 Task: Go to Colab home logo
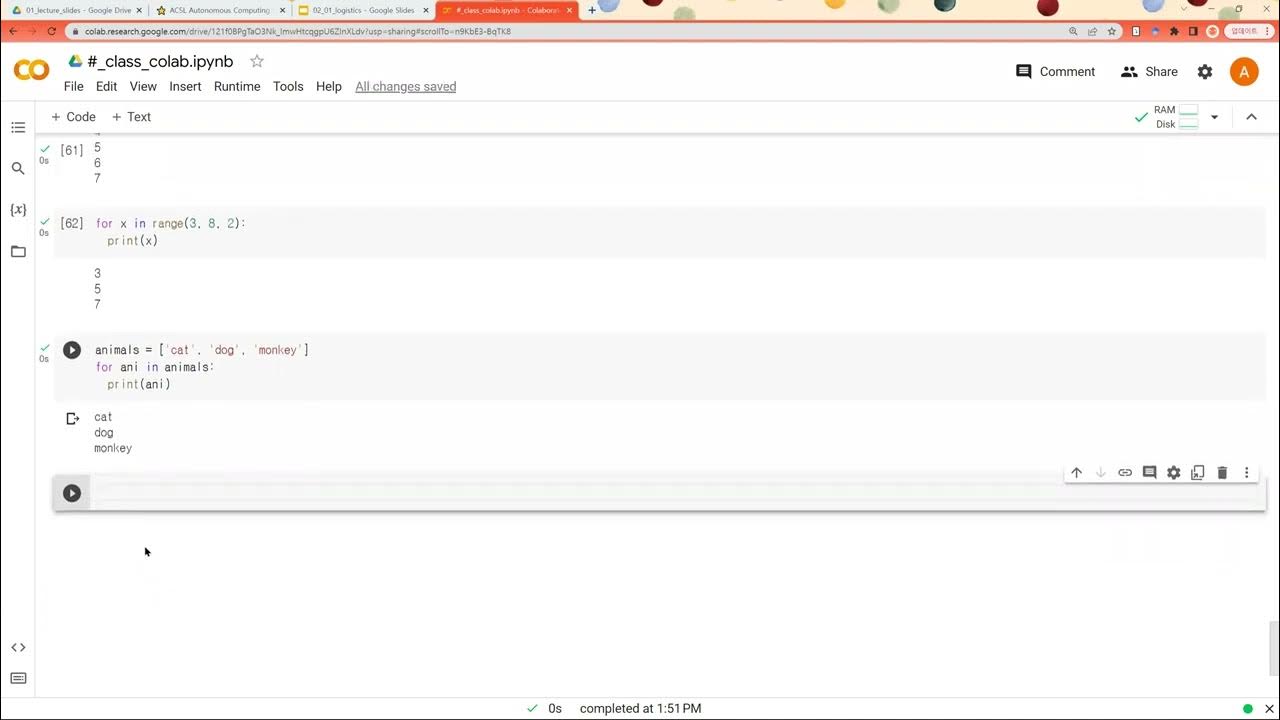tap(31, 70)
